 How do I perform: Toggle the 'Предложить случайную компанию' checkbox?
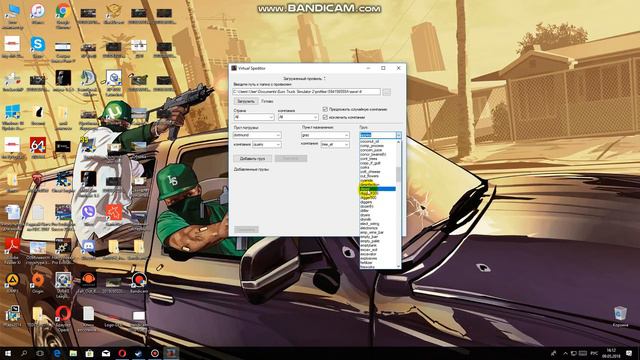325,109
